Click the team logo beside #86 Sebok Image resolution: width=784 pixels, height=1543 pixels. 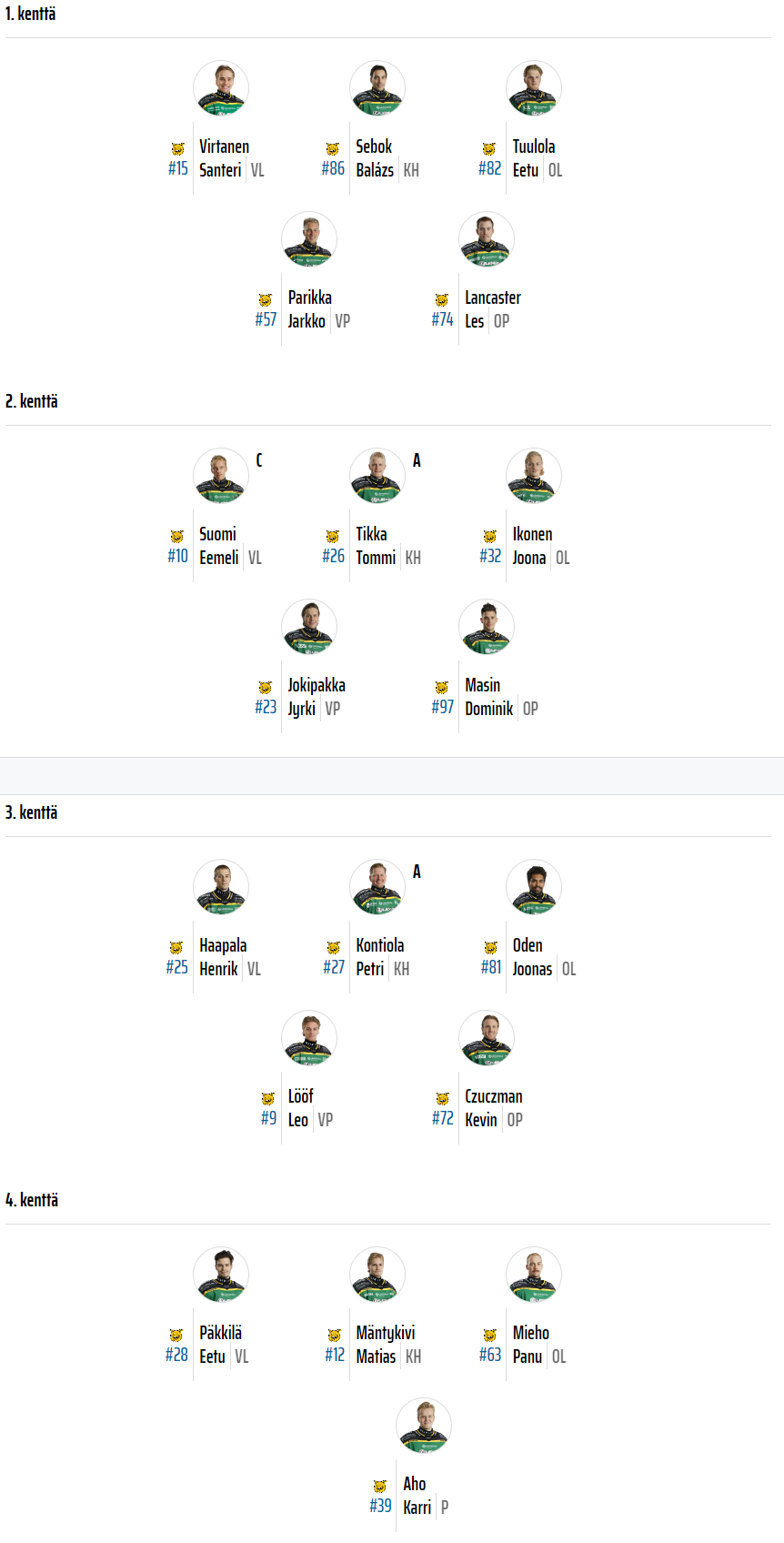pos(333,148)
